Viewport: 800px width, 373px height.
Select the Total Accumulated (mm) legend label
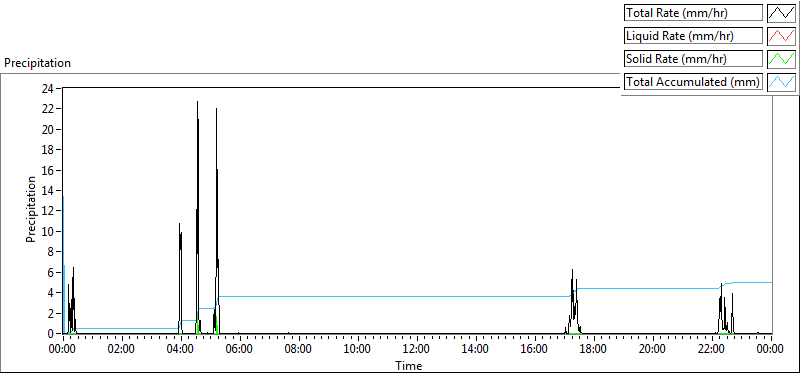click(693, 82)
